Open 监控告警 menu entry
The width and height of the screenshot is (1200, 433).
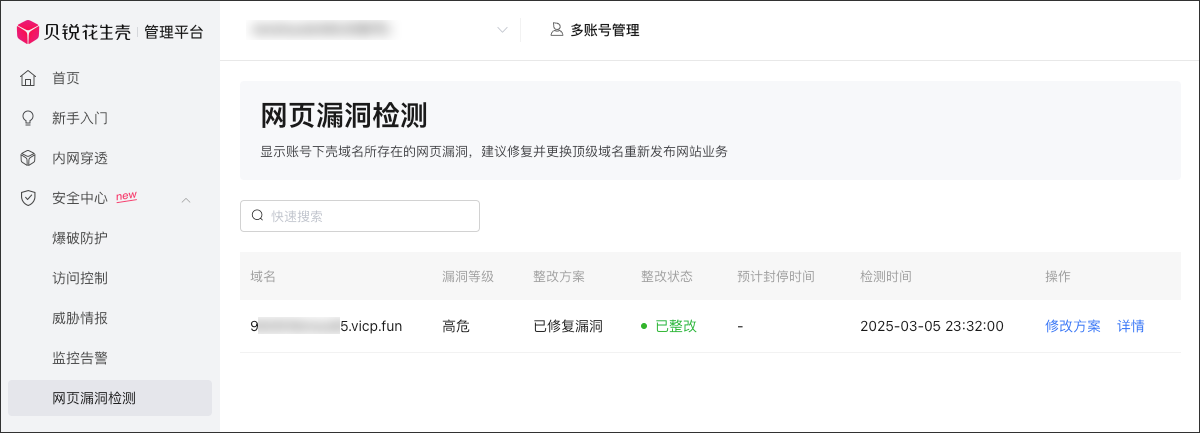click(80, 358)
